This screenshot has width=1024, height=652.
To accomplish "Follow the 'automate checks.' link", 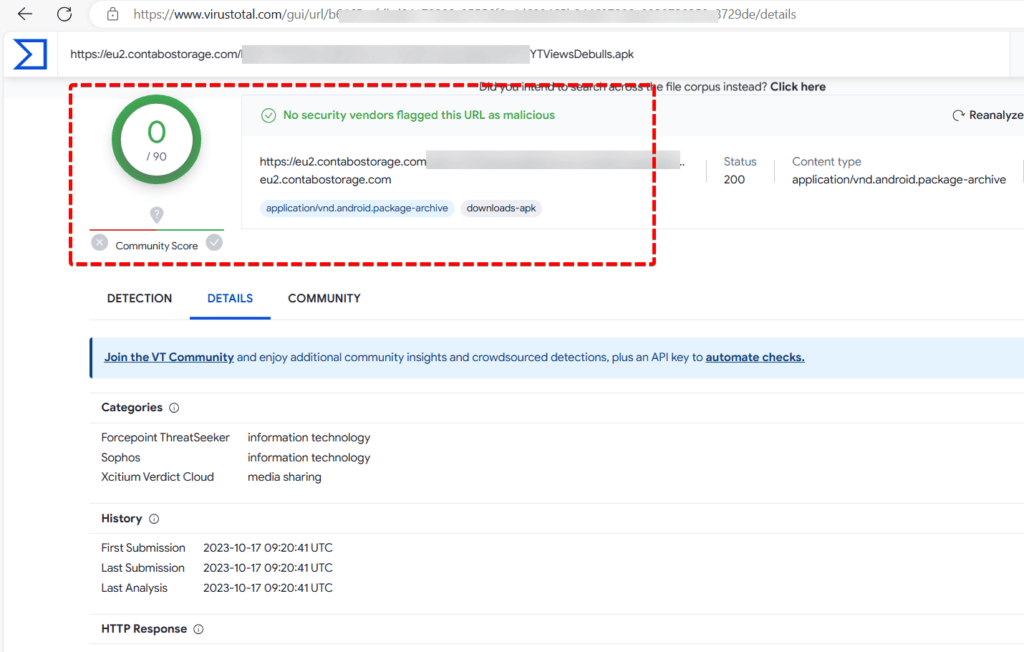I will (755, 357).
